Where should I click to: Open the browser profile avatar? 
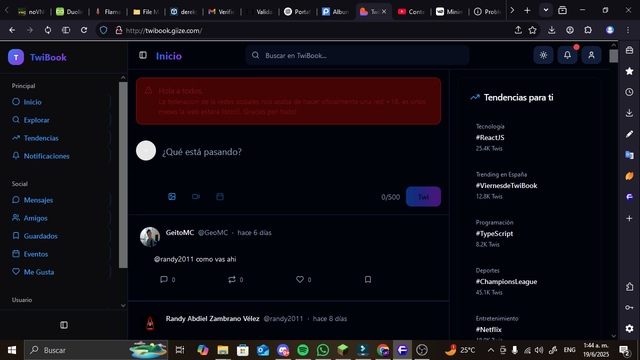[610, 30]
